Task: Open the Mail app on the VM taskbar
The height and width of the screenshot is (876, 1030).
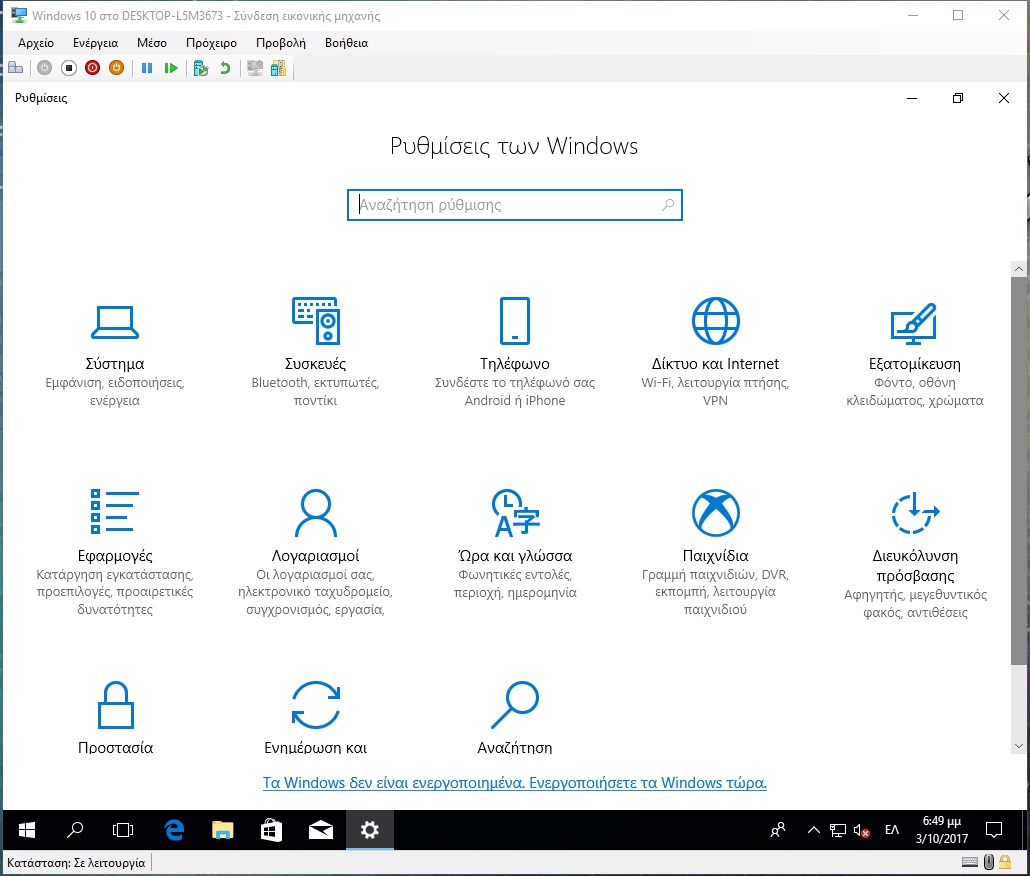Action: point(321,830)
